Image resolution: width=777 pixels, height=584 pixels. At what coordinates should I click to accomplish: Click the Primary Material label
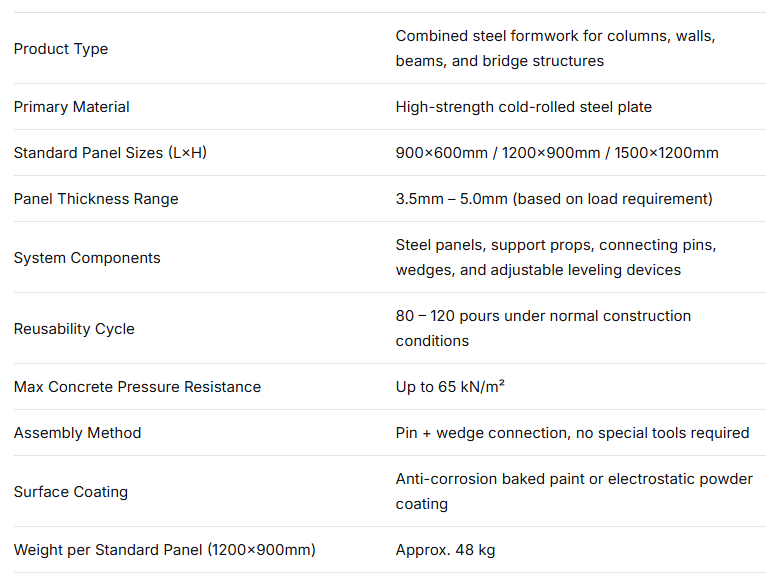[x=72, y=107]
